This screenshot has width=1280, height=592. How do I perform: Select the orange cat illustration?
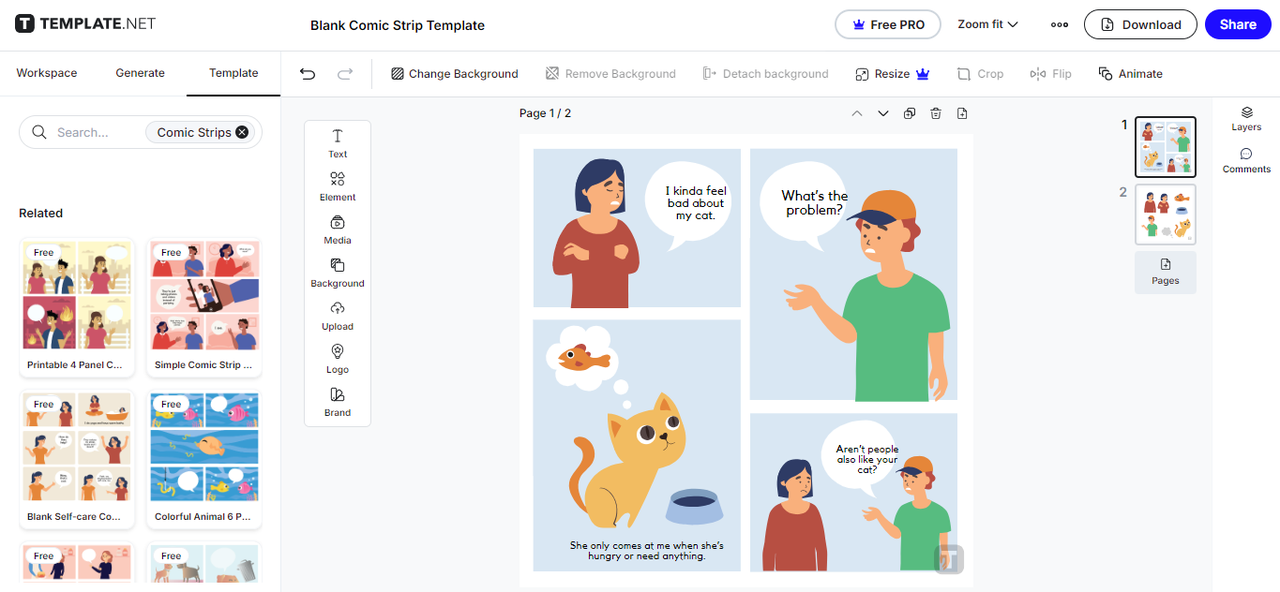[628, 460]
